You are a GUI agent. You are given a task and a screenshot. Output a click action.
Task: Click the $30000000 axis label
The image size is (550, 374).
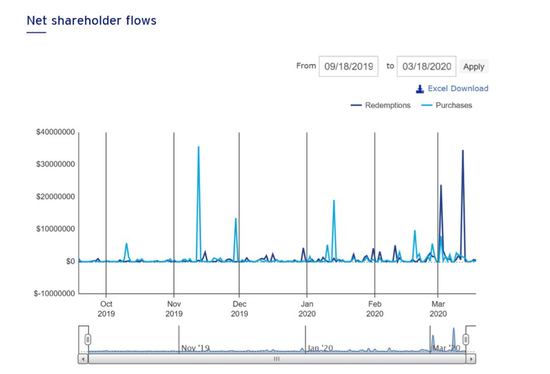pos(55,164)
